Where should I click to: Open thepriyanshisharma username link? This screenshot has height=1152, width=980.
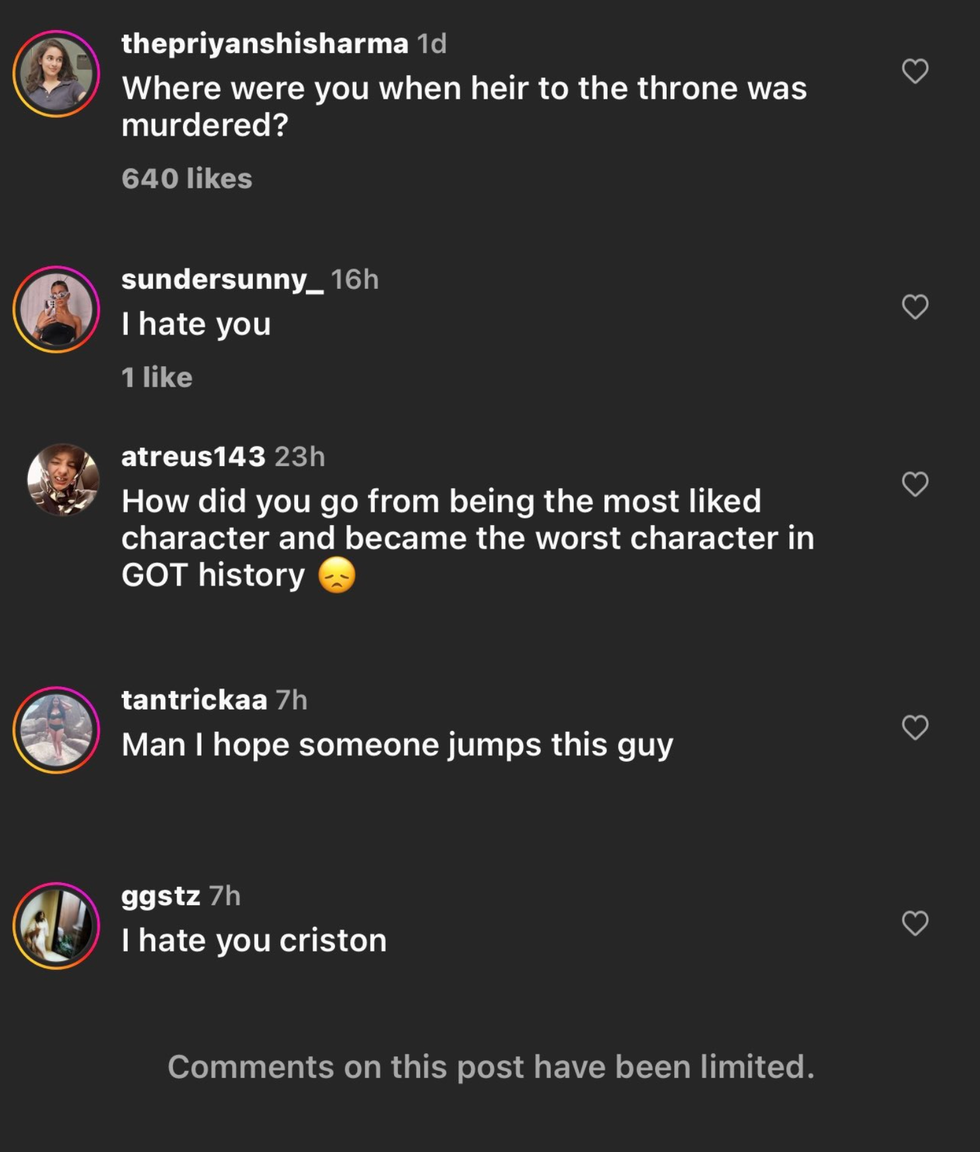[x=264, y=44]
